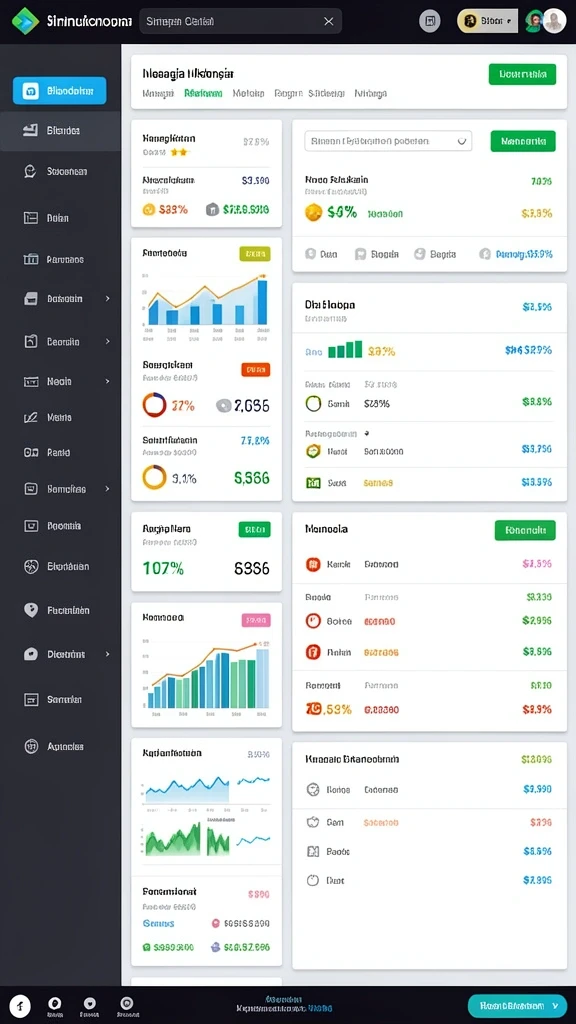Click the square icon left of yellow header button
Viewport: 576px width, 1024px height.
coord(430,21)
